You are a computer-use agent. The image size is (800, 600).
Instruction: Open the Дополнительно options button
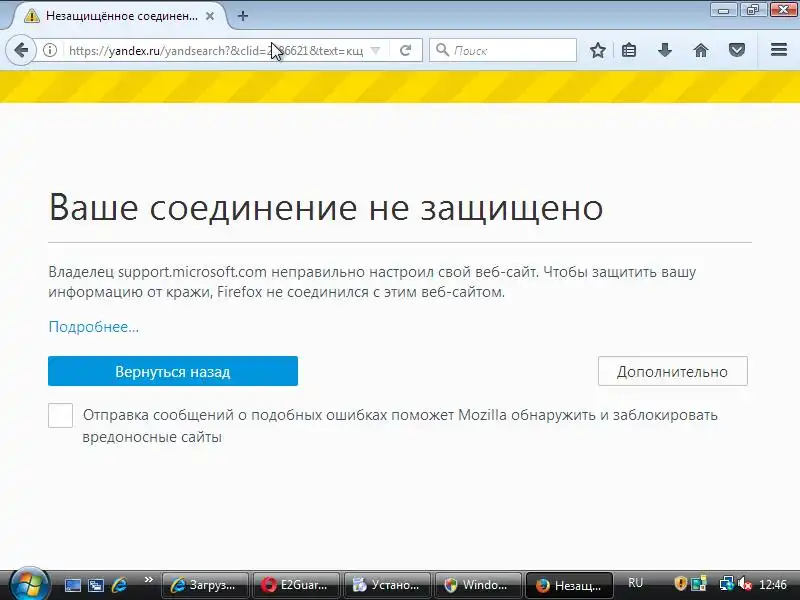point(672,371)
